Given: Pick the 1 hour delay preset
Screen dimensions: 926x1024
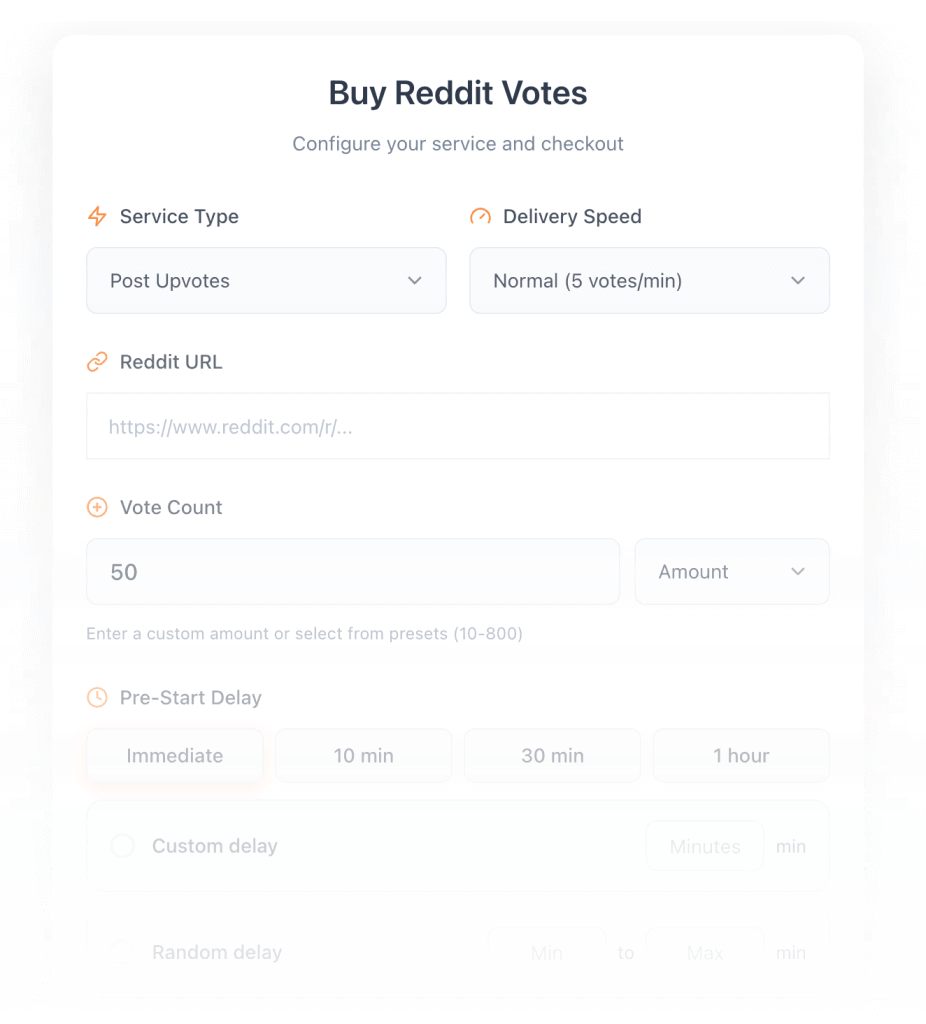Looking at the screenshot, I should [741, 756].
